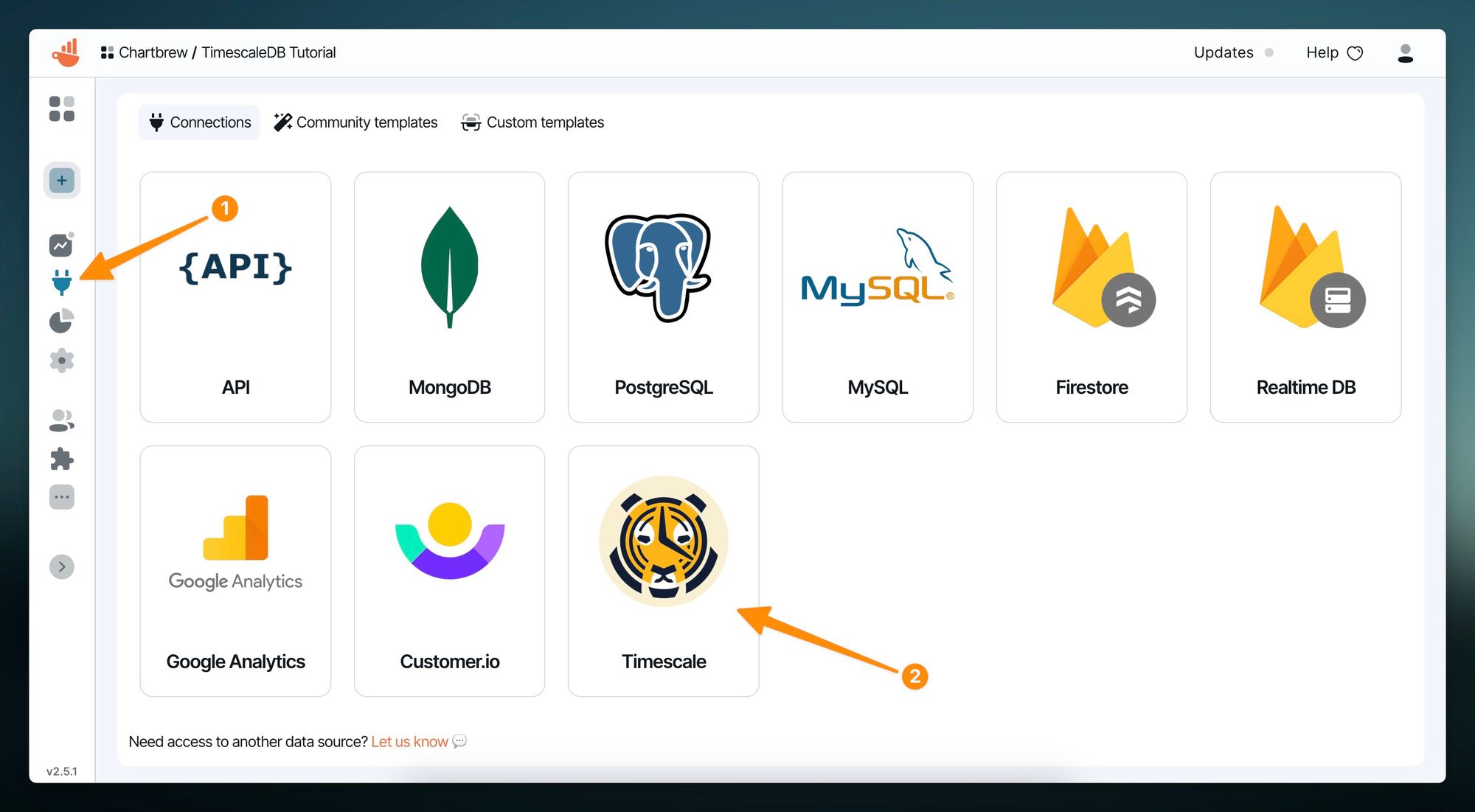Select the blue plug connections icon
The width and height of the screenshot is (1475, 812).
coord(62,282)
